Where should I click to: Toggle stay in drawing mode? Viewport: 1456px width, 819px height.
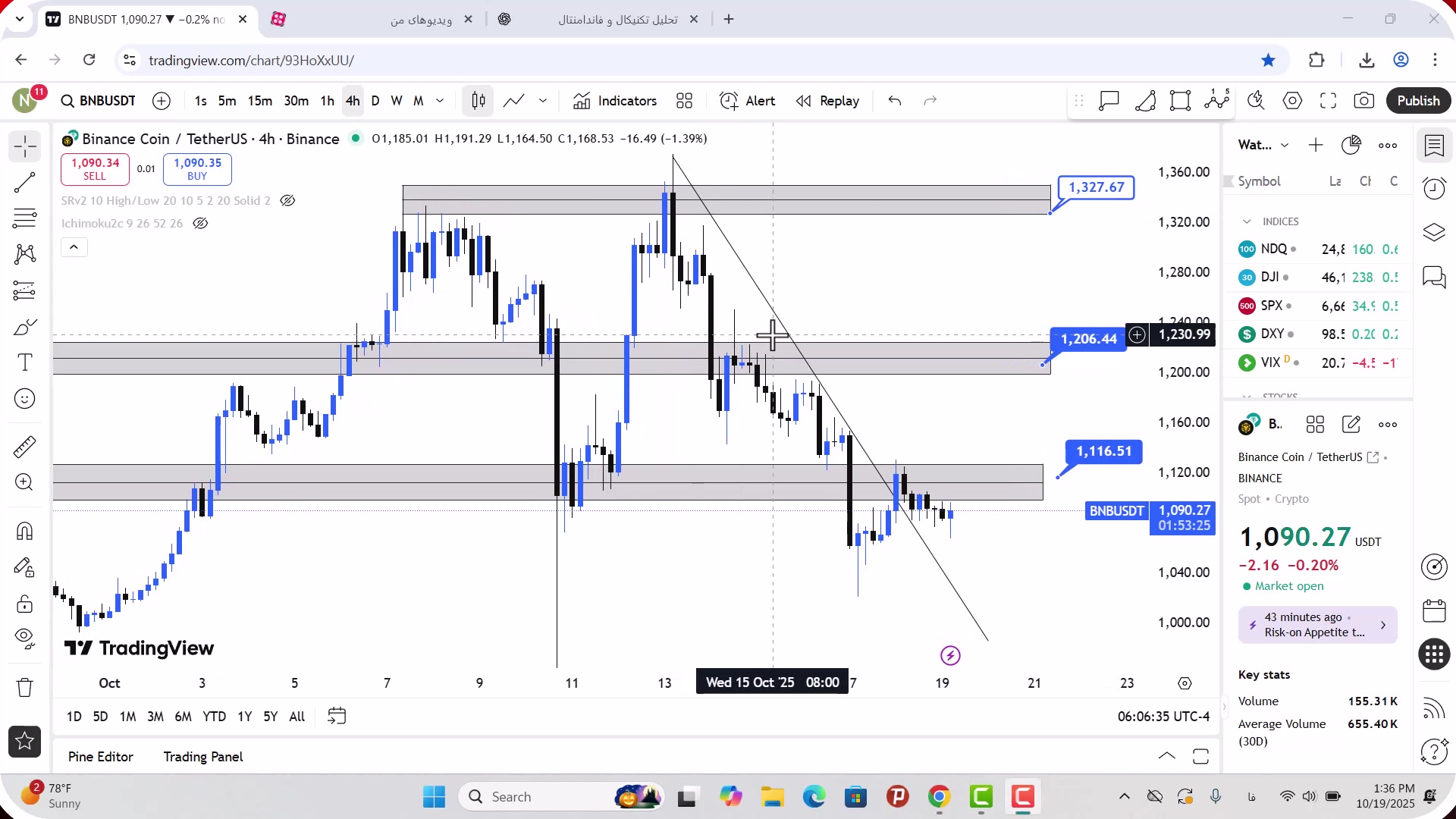25,567
